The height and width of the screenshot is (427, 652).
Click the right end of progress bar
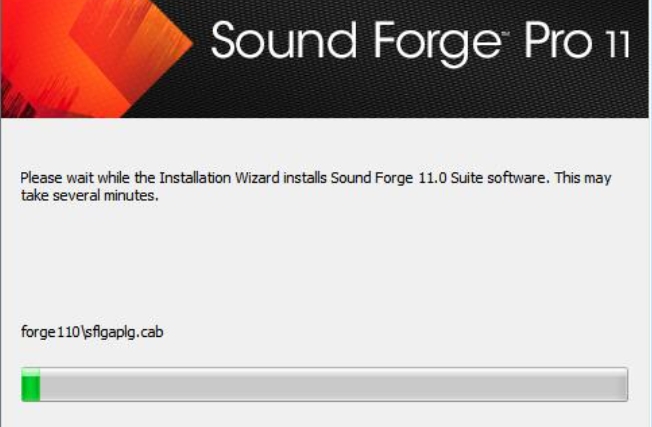point(624,385)
